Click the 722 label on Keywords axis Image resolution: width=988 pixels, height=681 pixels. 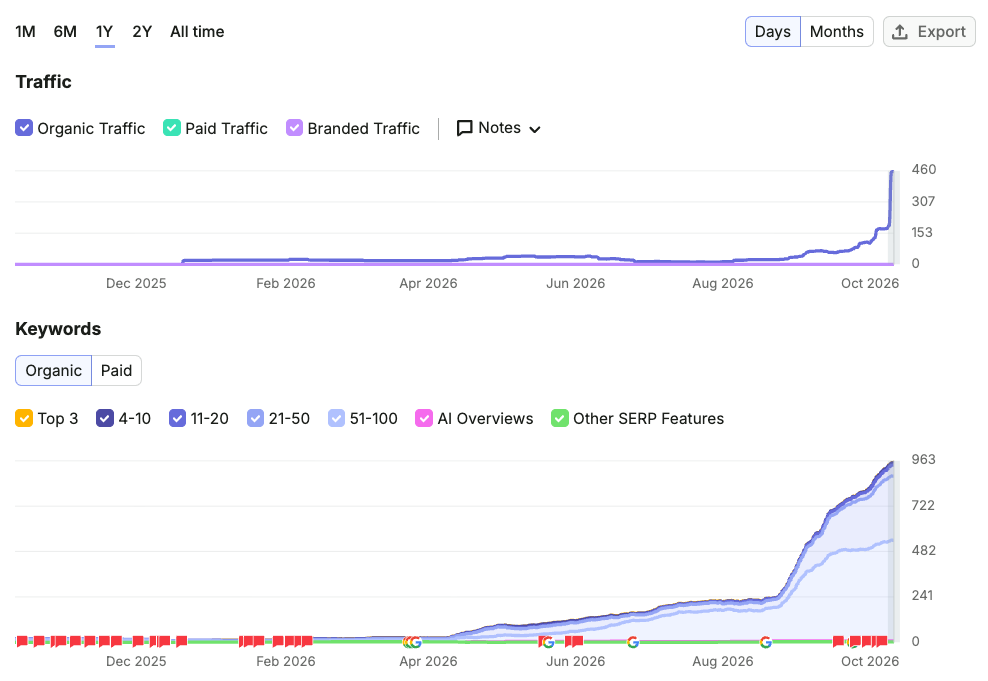coord(923,505)
